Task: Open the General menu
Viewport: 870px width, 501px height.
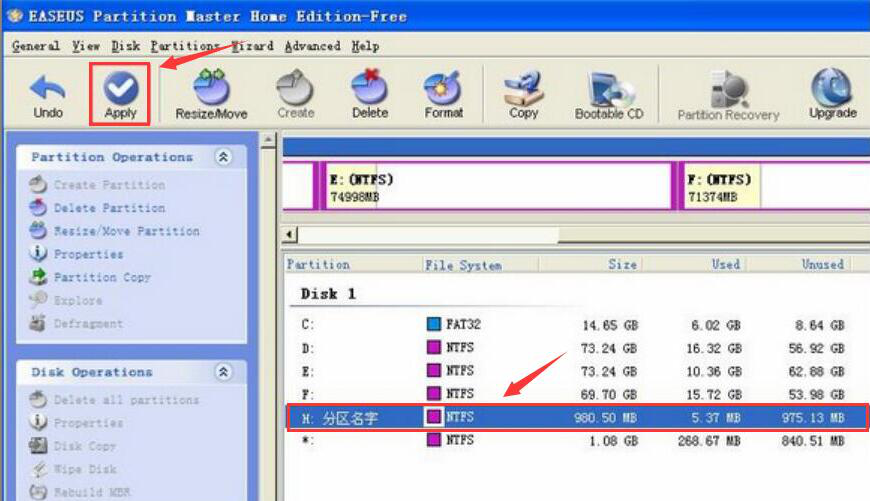Action: click(x=36, y=46)
